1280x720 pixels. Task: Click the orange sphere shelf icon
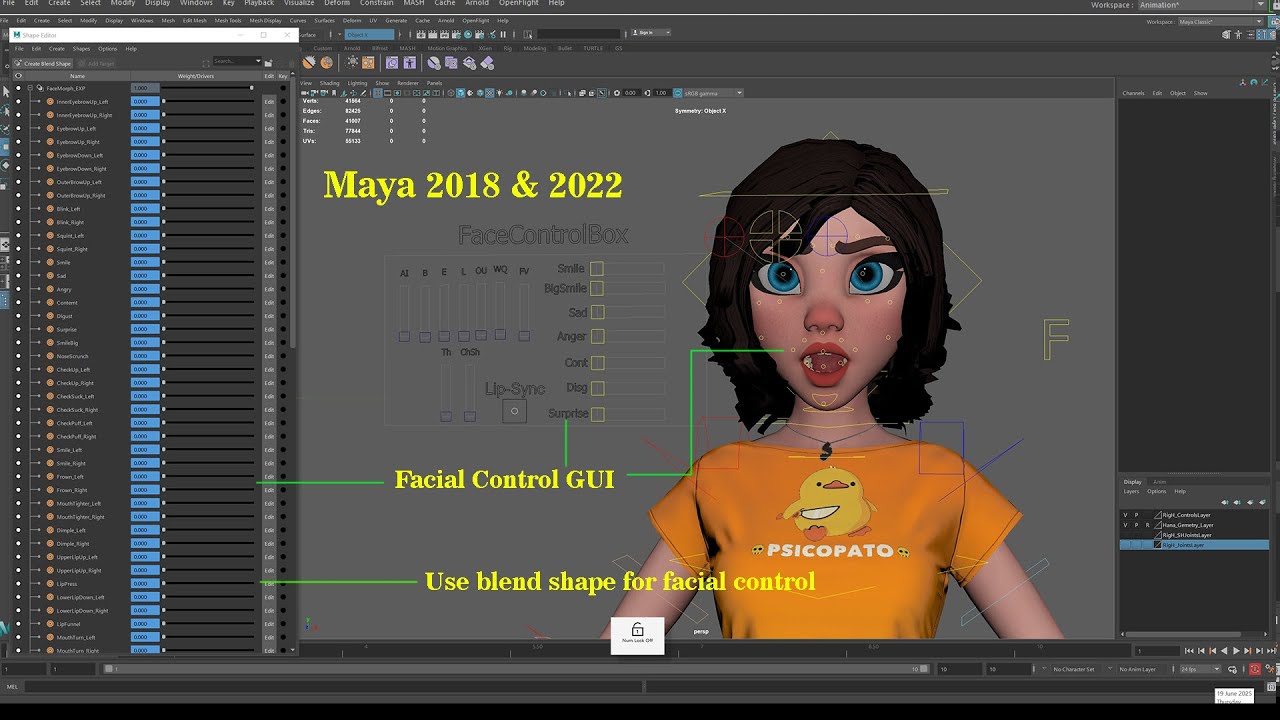(326, 63)
